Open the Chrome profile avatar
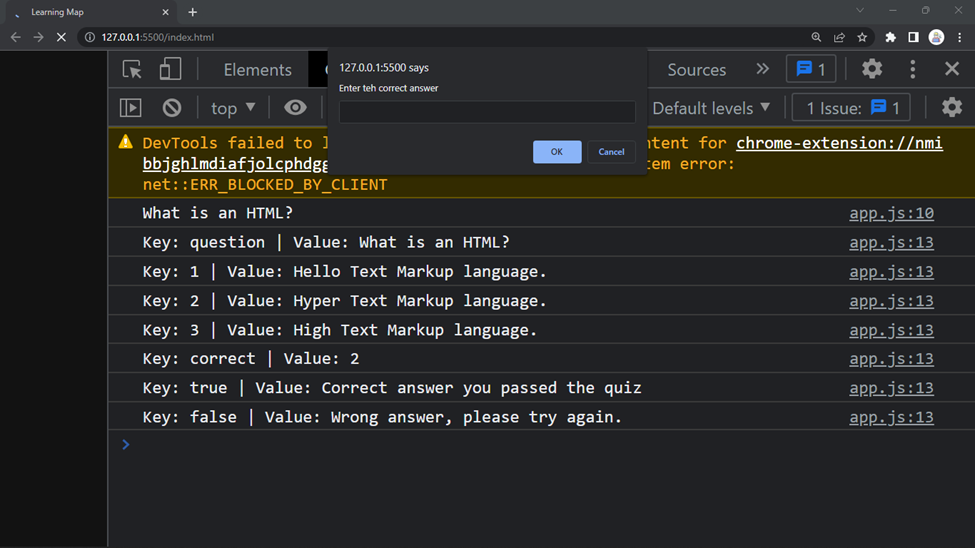 point(936,37)
